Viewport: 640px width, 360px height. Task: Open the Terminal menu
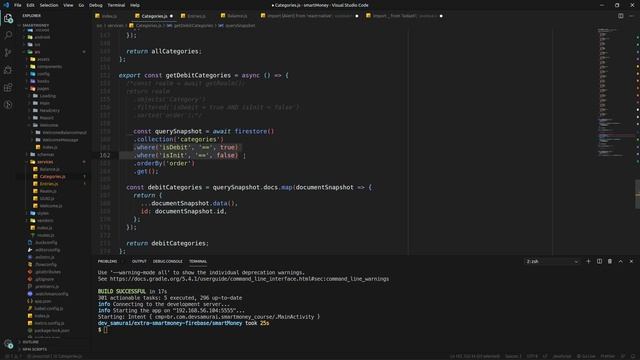tap(116, 5)
